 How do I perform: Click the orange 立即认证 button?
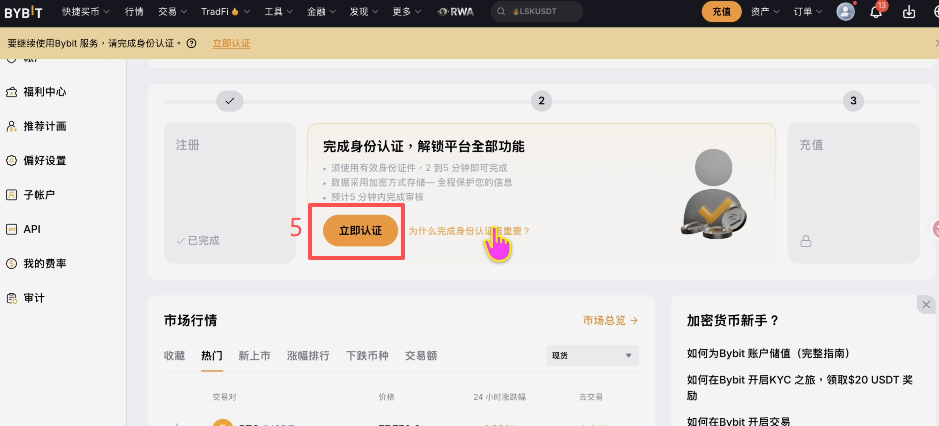click(361, 230)
